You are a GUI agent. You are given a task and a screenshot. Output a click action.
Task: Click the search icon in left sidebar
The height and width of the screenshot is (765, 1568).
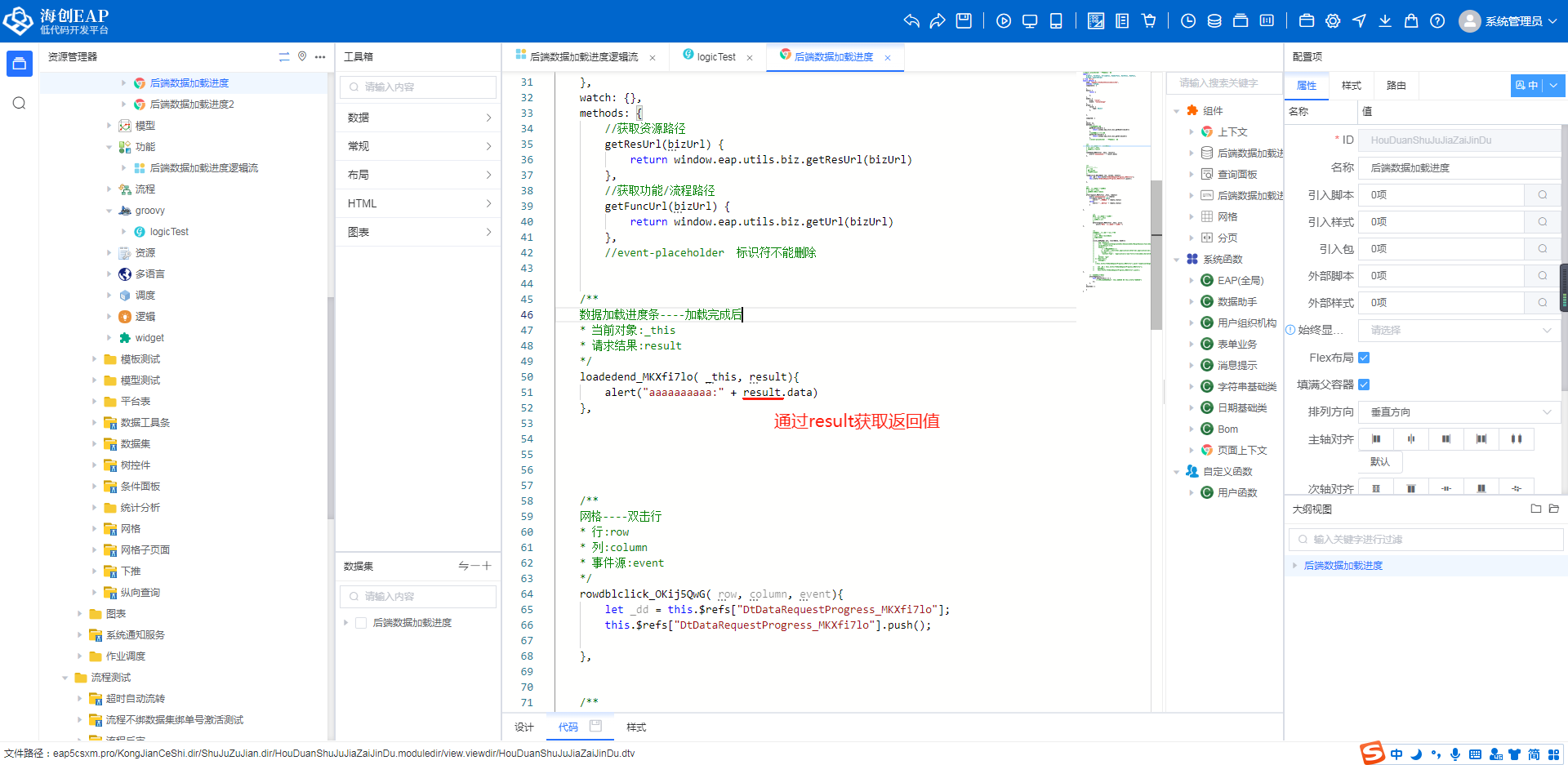click(x=20, y=103)
